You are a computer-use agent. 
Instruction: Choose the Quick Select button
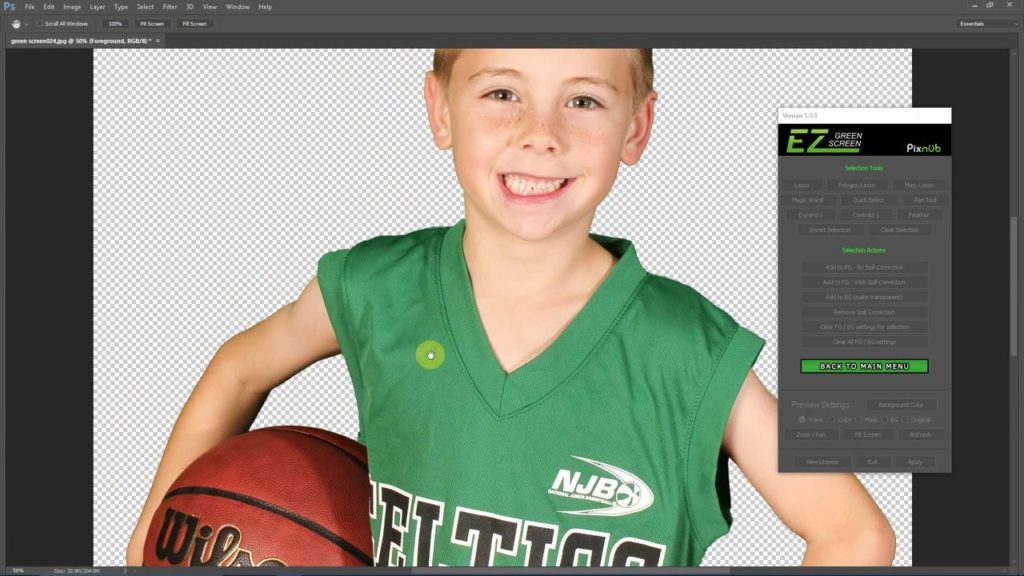pyautogui.click(x=868, y=200)
